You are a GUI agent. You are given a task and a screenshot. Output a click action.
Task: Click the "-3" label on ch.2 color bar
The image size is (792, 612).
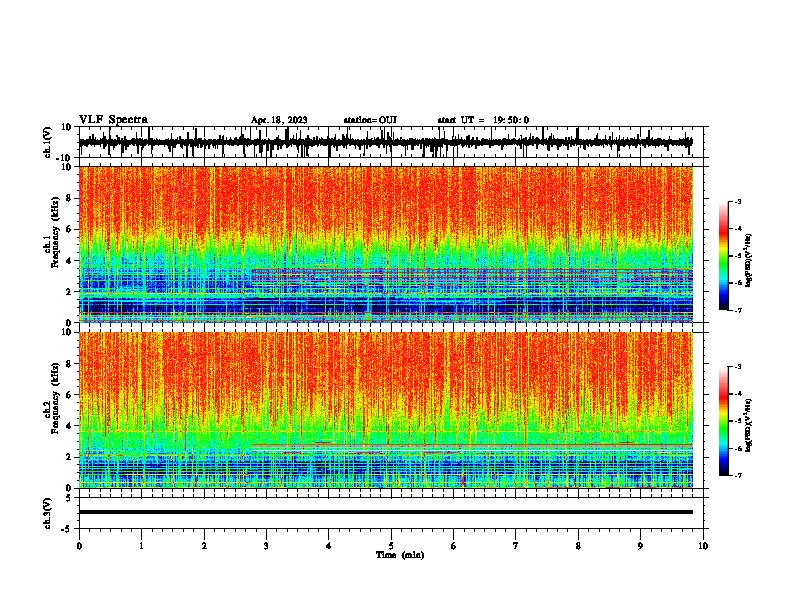738,367
